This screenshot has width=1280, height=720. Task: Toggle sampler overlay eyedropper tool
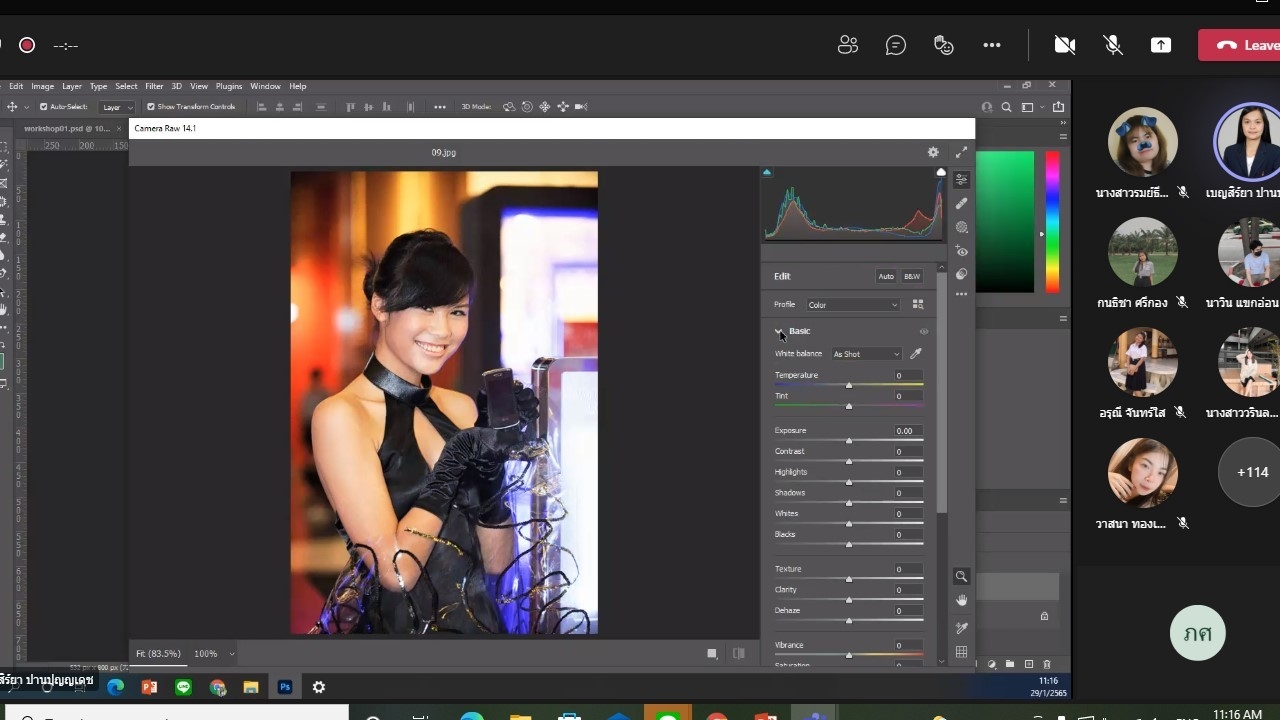coord(961,628)
